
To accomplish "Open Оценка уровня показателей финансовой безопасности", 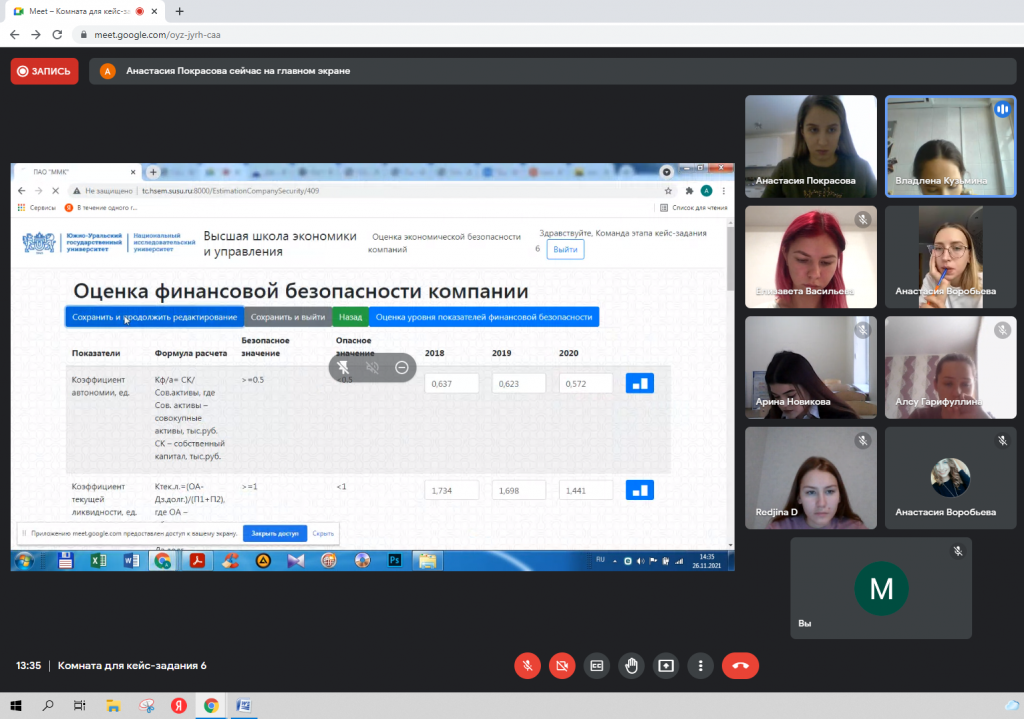I will [484, 317].
